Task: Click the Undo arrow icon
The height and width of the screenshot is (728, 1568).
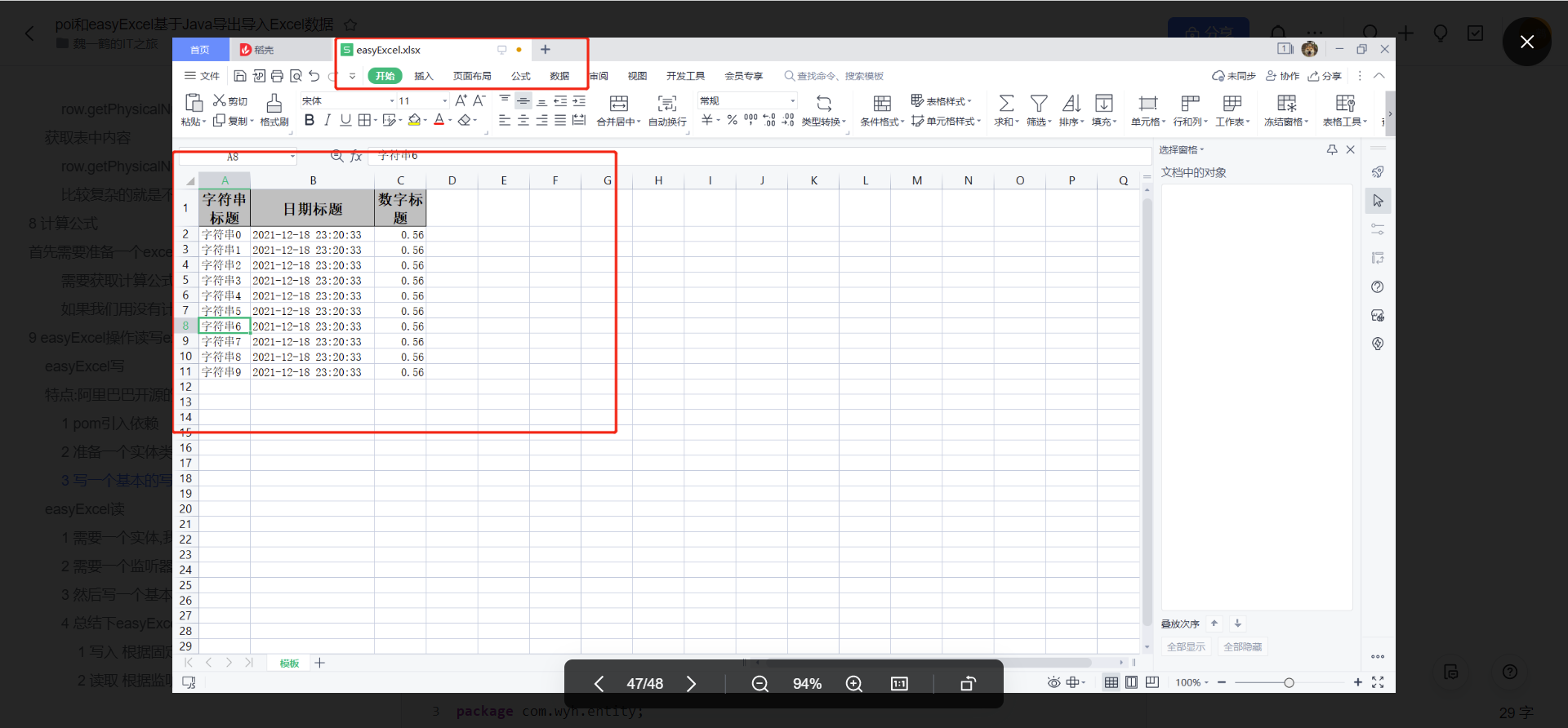Action: point(314,76)
